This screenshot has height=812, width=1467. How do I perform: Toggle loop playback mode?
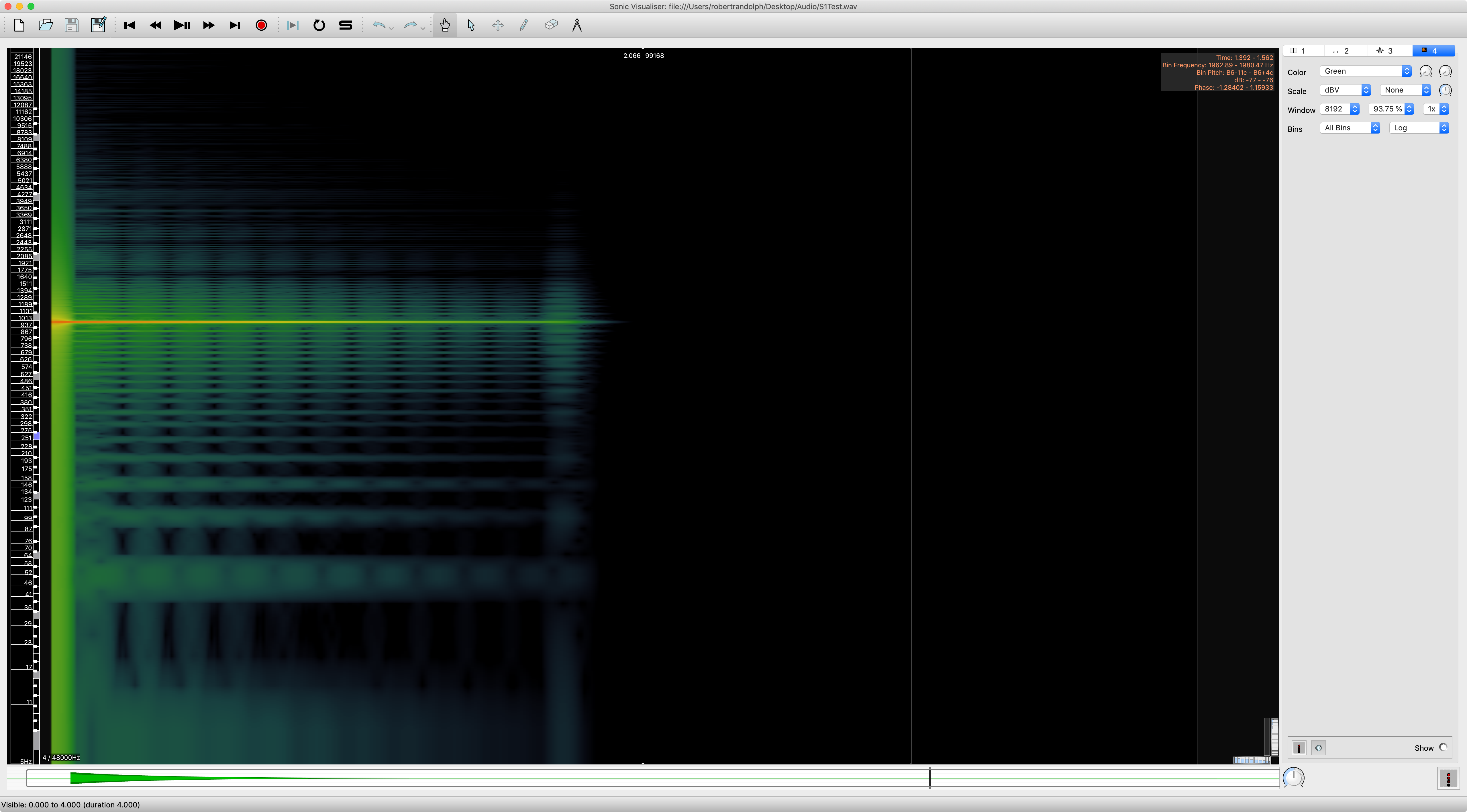319,25
